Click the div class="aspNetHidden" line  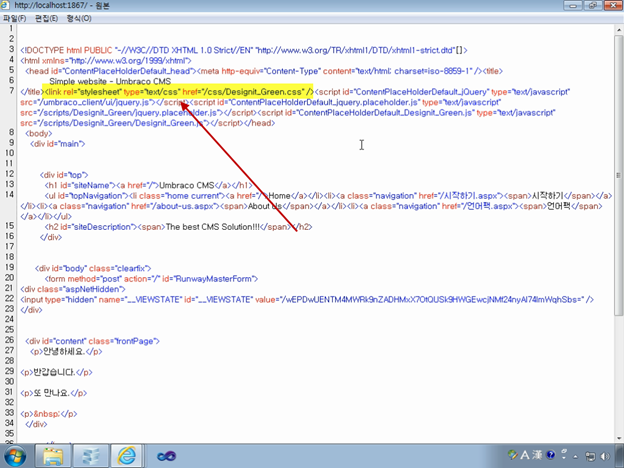pos(73,289)
